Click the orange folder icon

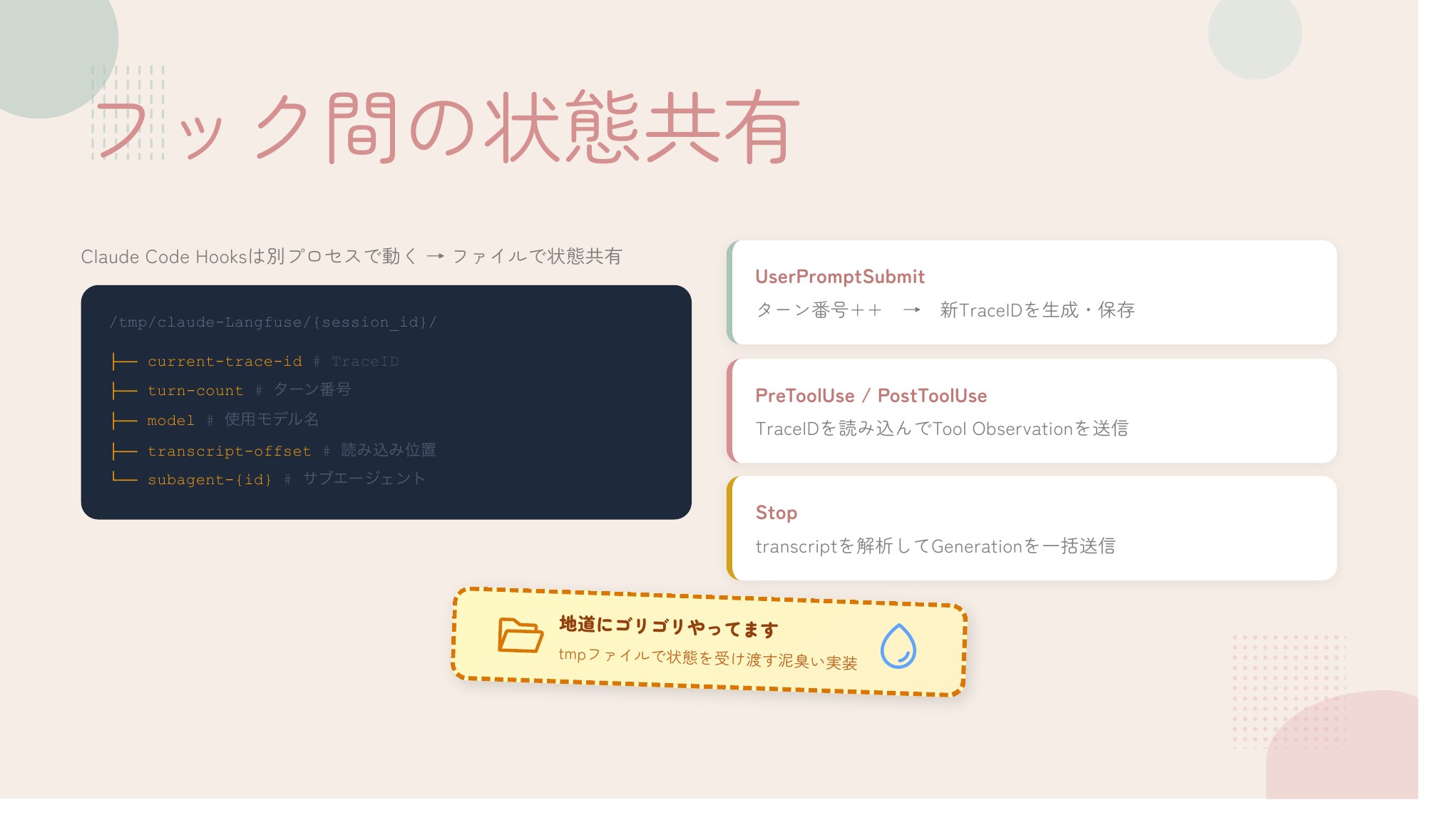coord(520,635)
